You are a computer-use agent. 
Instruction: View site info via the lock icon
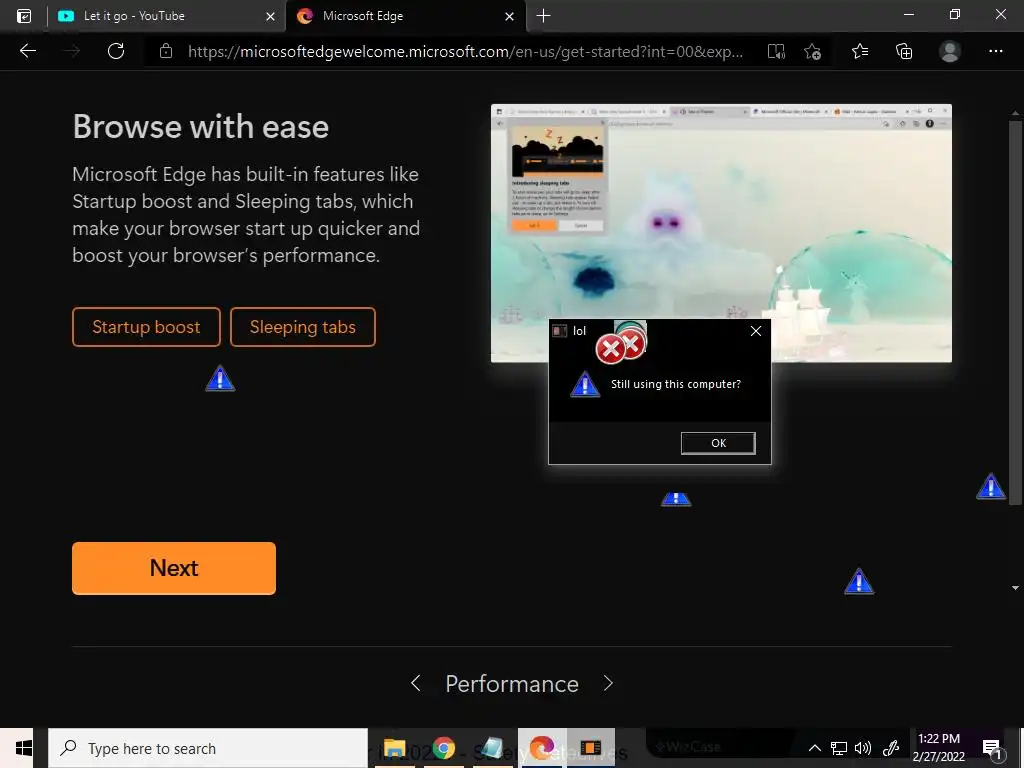(166, 51)
